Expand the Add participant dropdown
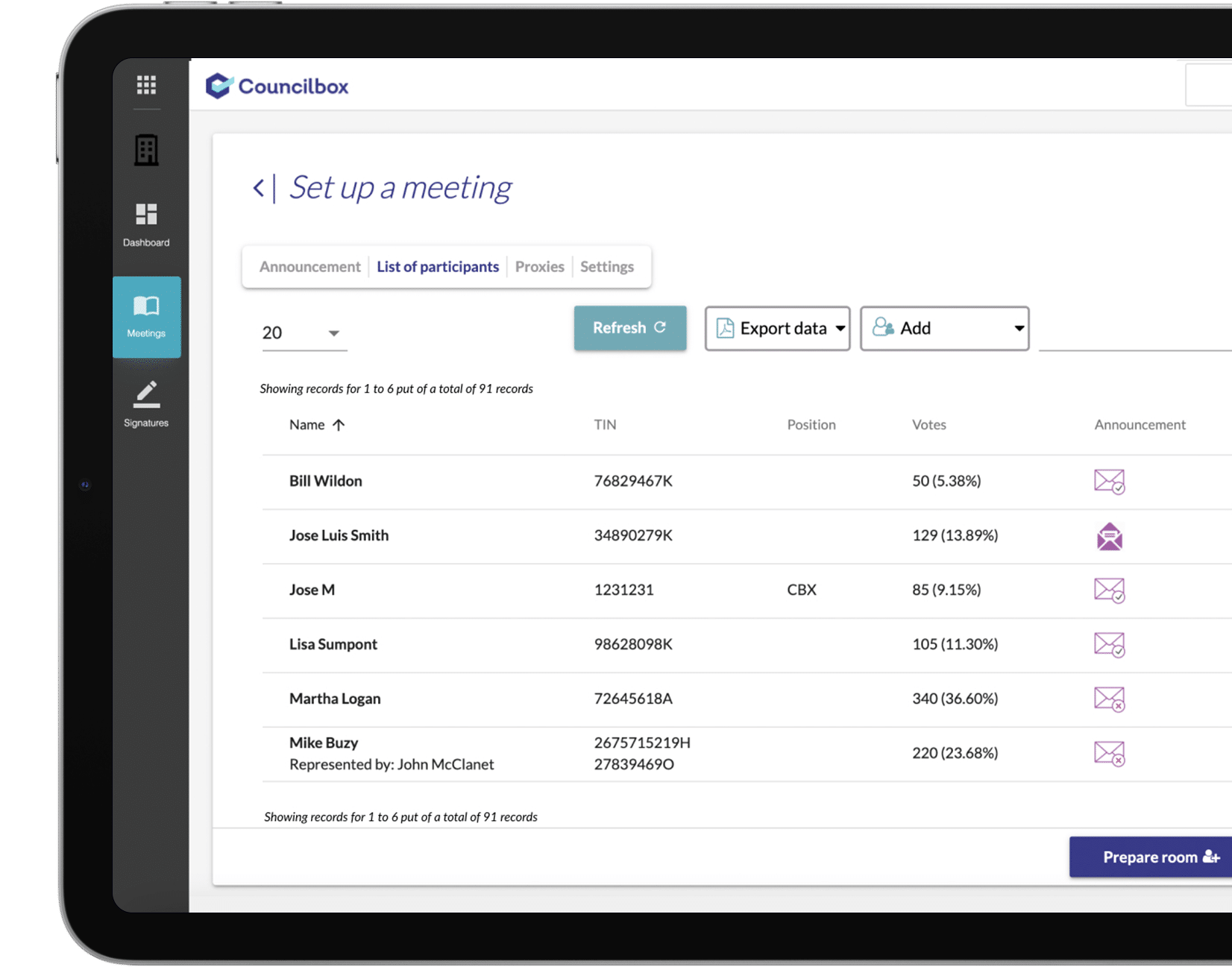This screenshot has height=967, width=1232. 944,329
